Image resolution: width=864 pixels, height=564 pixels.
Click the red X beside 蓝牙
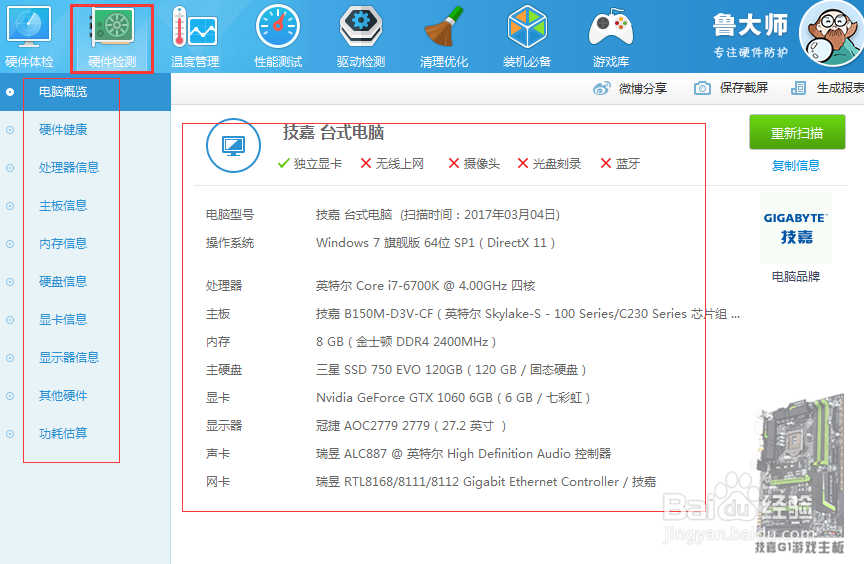606,164
